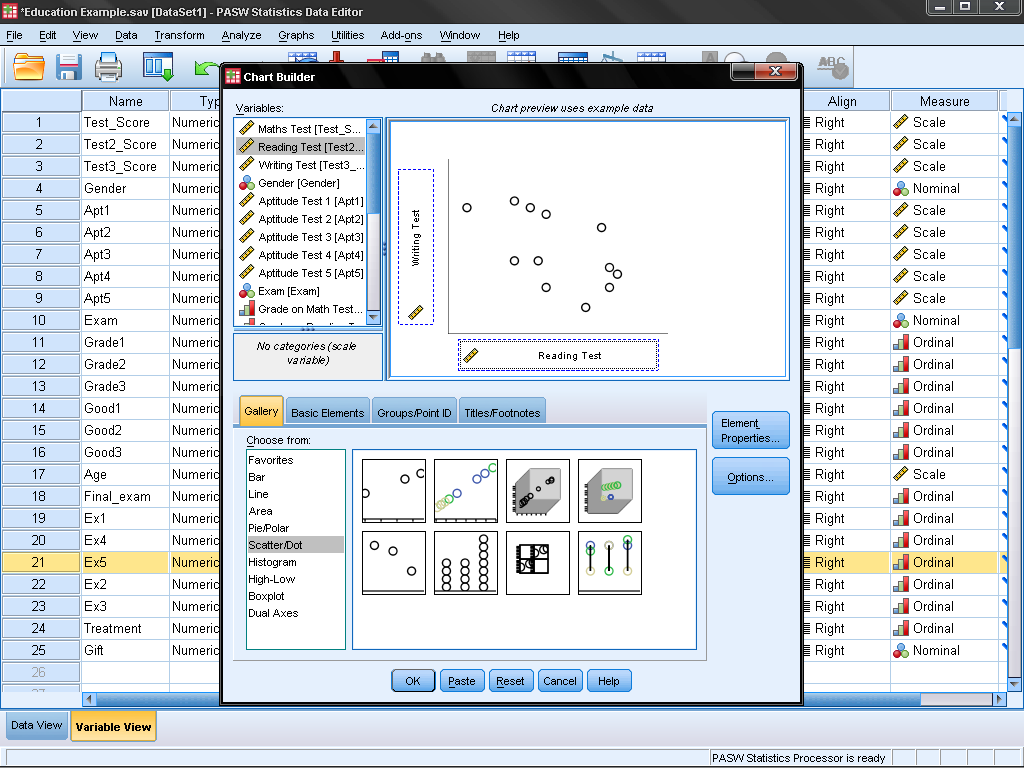1024x768 pixels.
Task: Choose the Grouped Scatter chart type
Action: pyautogui.click(x=466, y=491)
